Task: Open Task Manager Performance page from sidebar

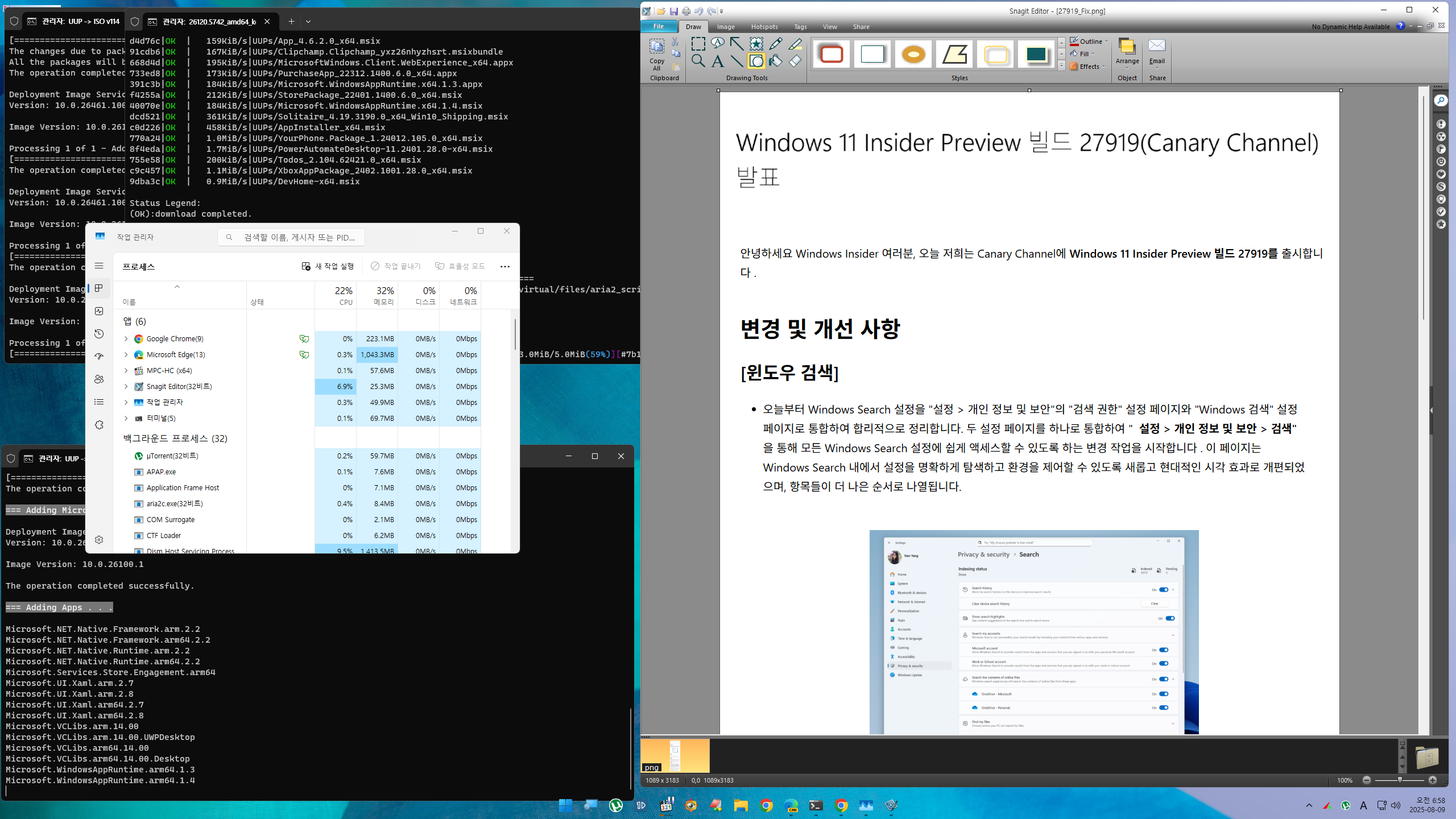Action: 99,311
